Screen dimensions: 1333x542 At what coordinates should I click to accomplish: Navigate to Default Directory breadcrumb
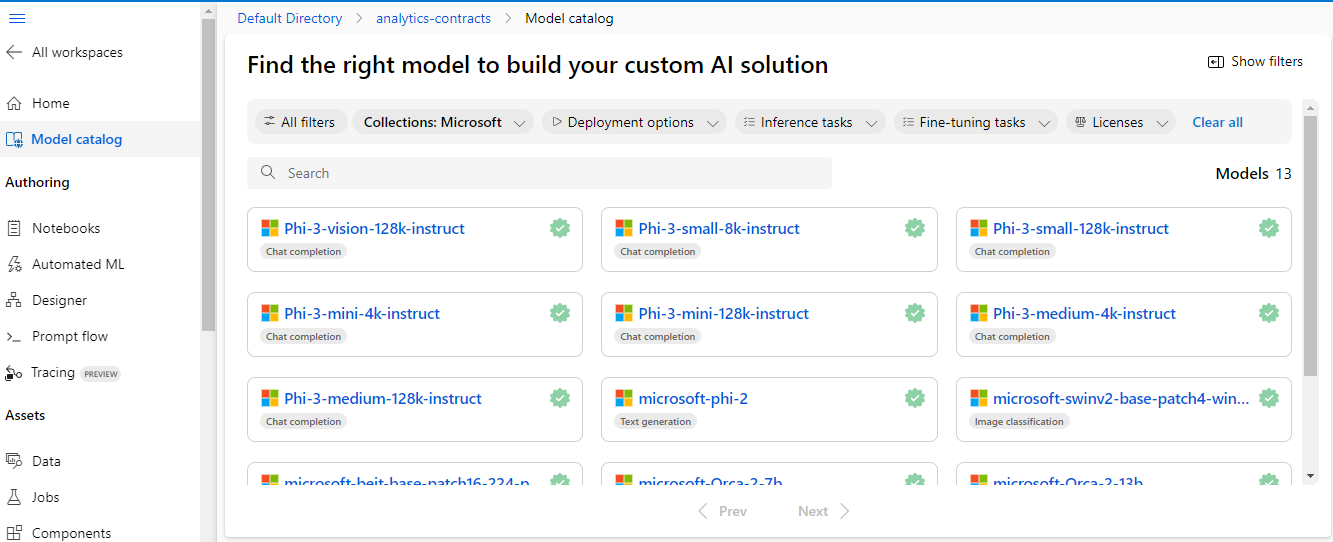(289, 18)
